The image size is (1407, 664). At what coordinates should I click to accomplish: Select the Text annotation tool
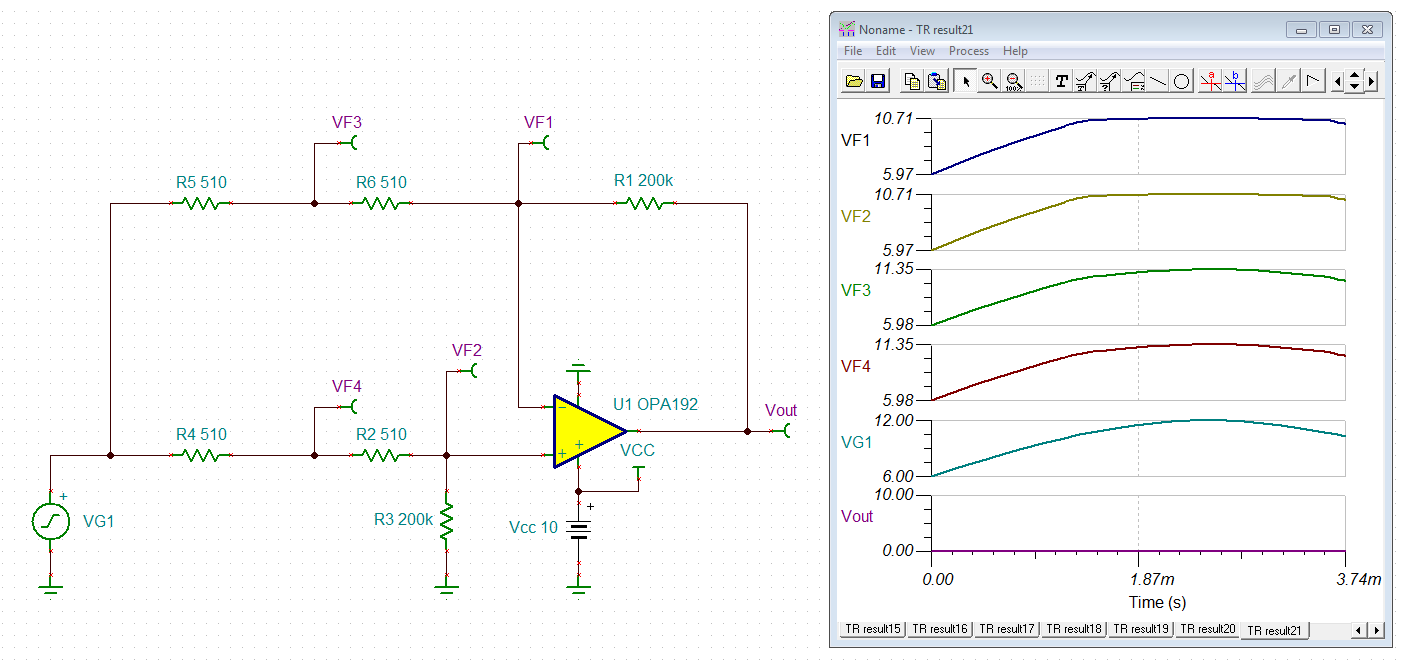click(x=1061, y=80)
